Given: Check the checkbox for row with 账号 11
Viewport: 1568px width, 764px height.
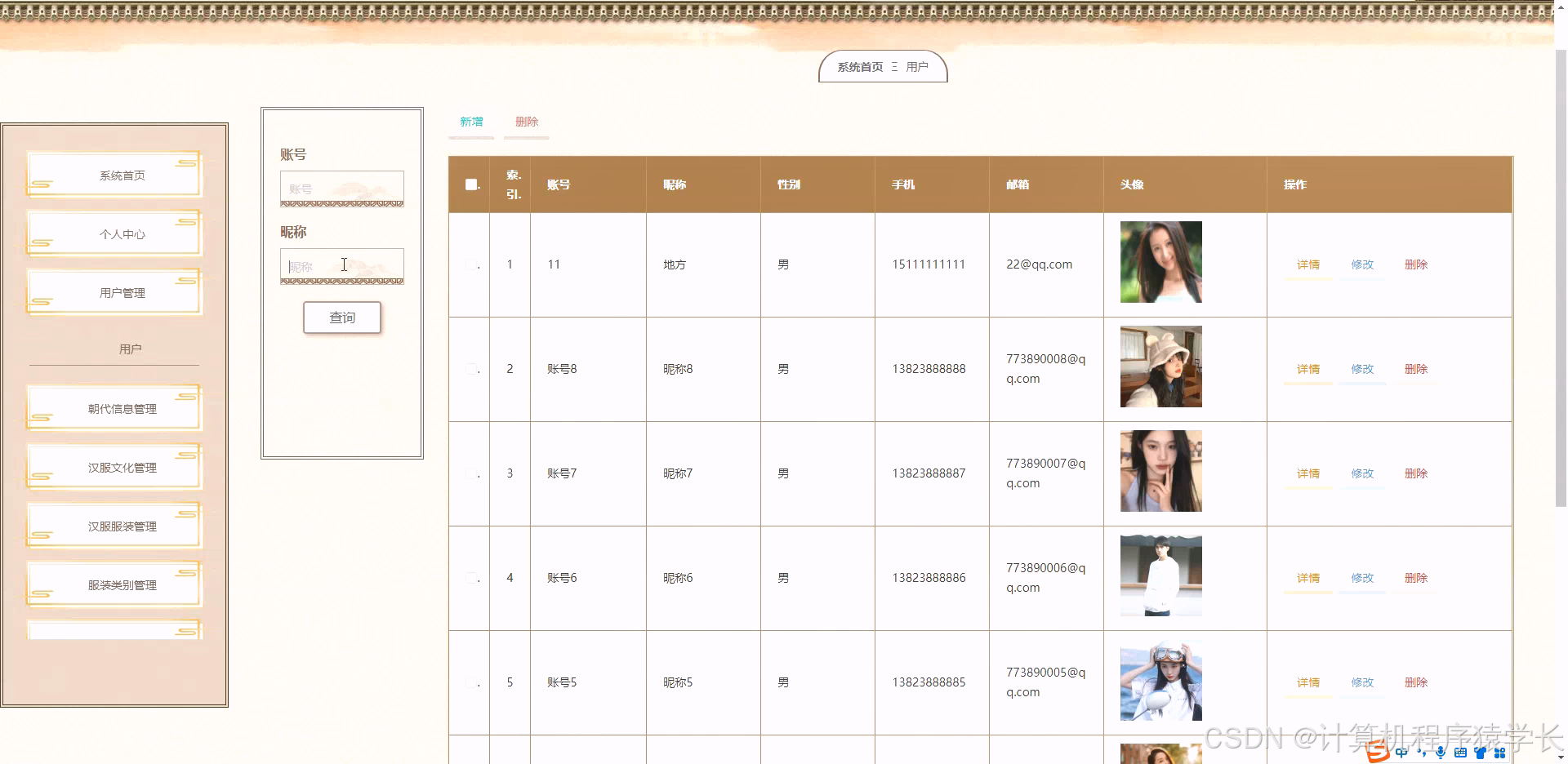Looking at the screenshot, I should click(x=471, y=264).
